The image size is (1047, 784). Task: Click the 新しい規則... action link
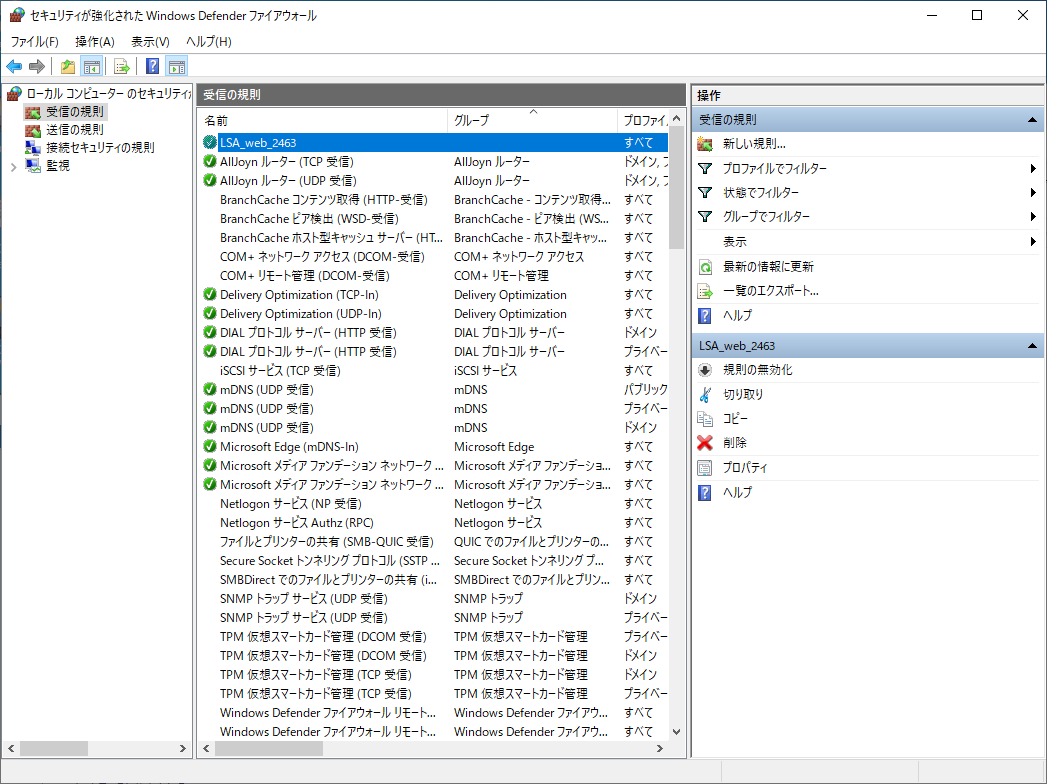coord(754,144)
